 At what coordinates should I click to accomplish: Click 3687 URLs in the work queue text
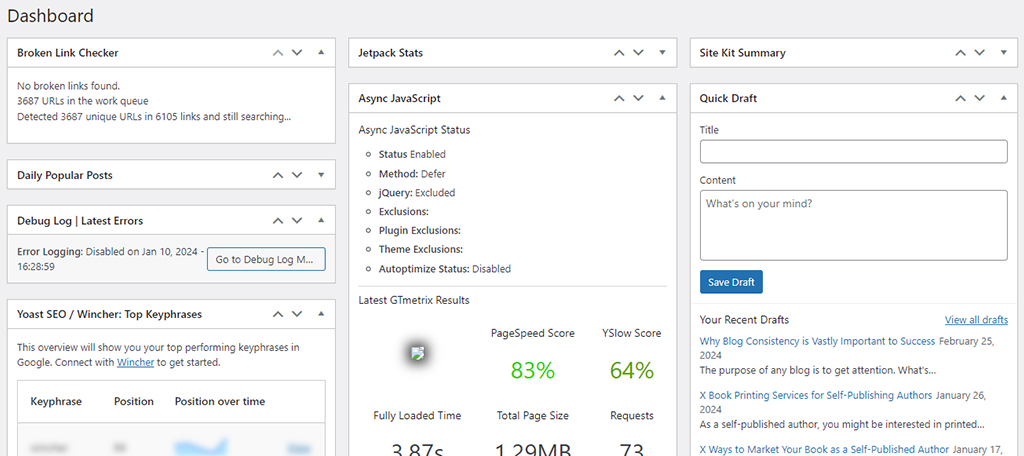coord(83,101)
